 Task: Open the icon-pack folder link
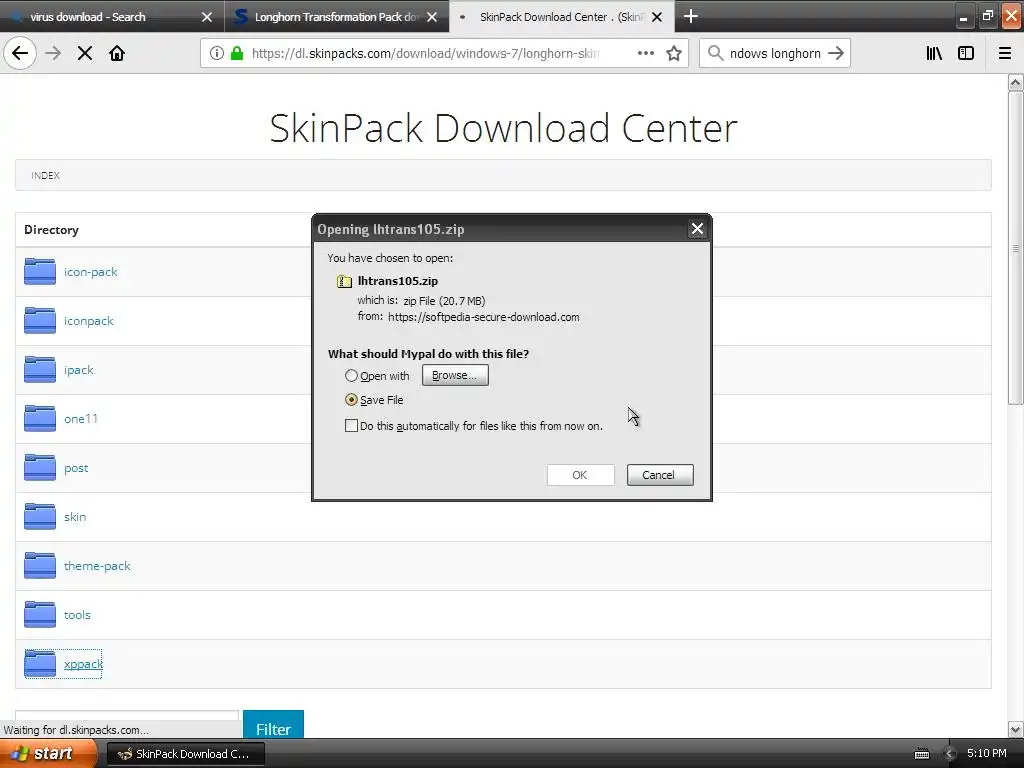click(91, 272)
